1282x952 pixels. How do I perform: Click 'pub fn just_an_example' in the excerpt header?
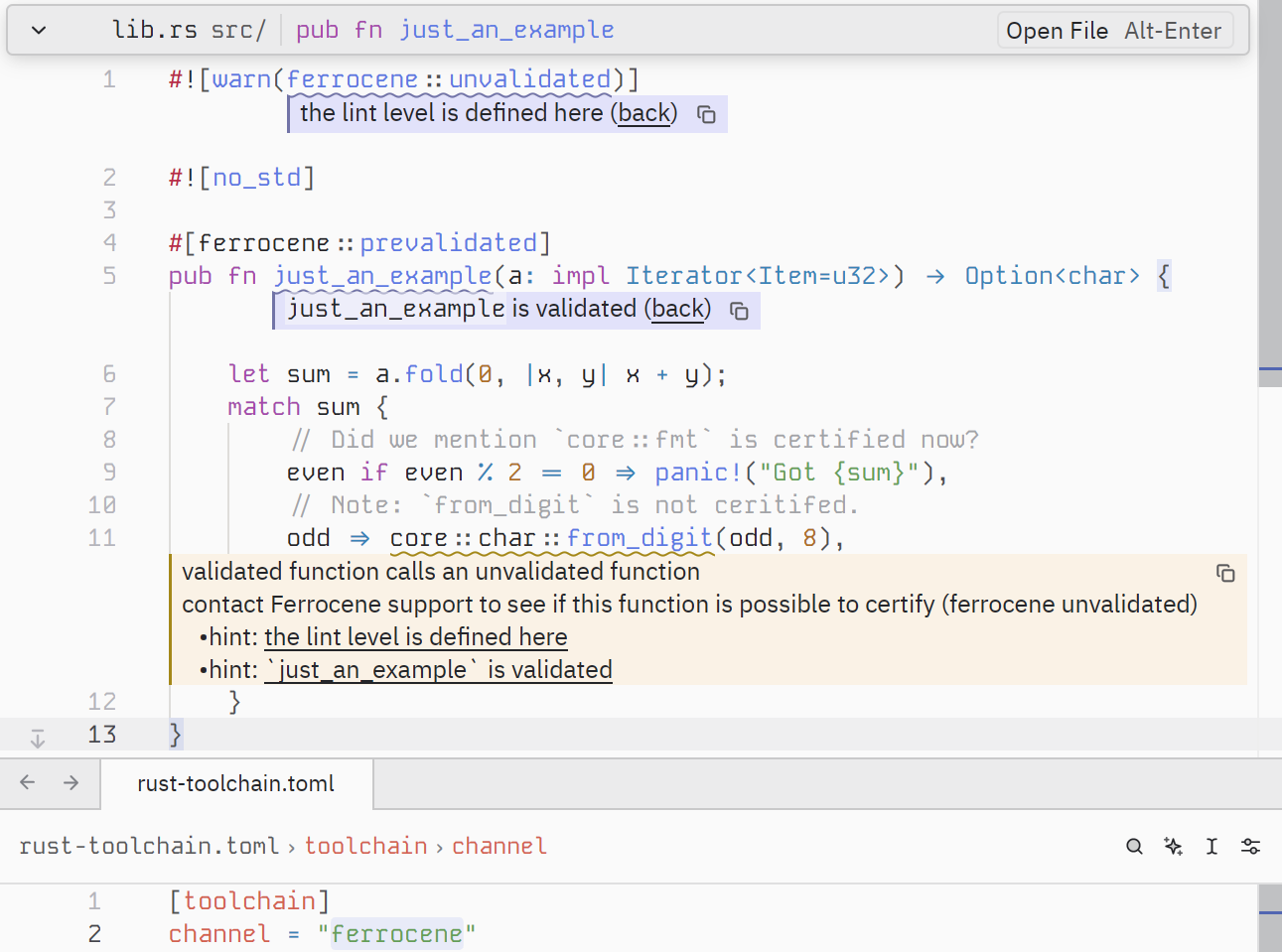[455, 30]
